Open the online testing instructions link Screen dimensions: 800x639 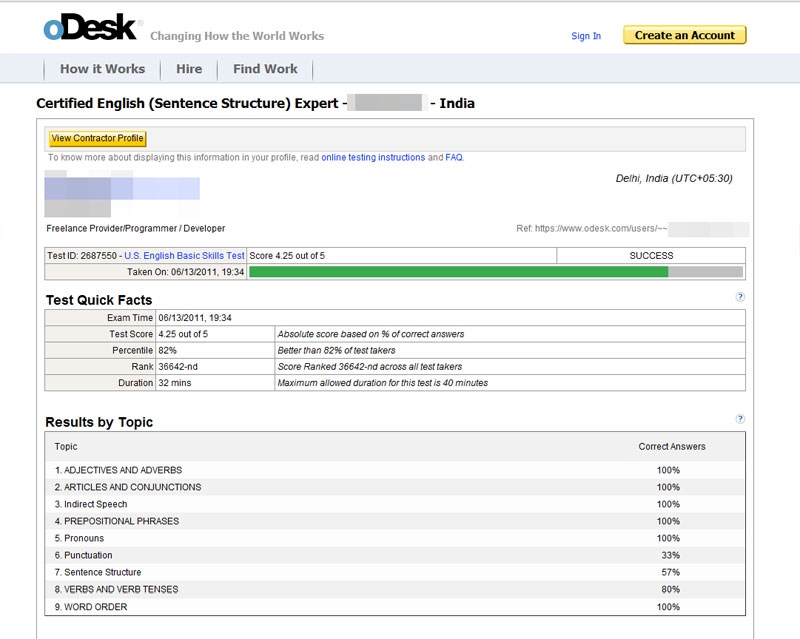coord(373,157)
